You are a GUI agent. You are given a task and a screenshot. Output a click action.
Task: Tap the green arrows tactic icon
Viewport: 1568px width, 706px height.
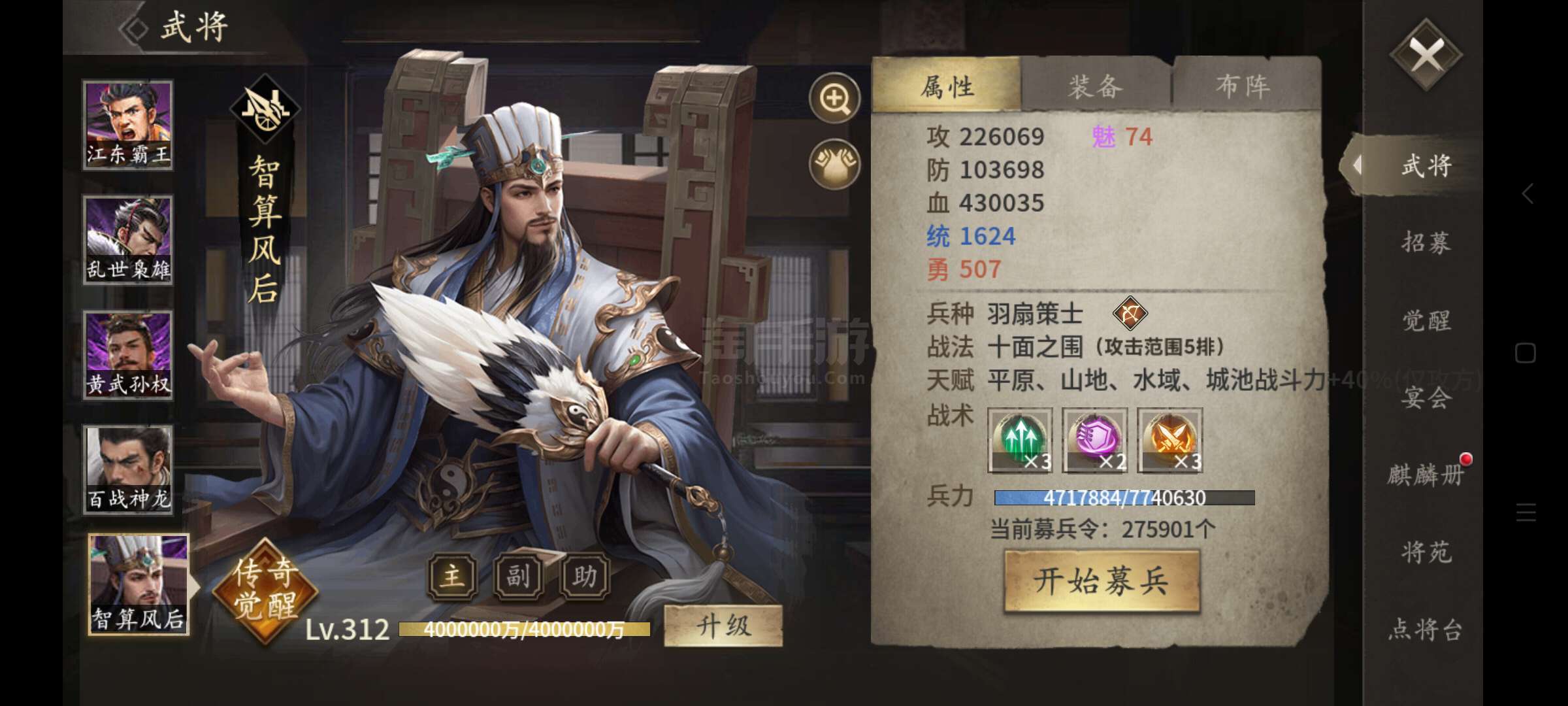pos(1020,440)
